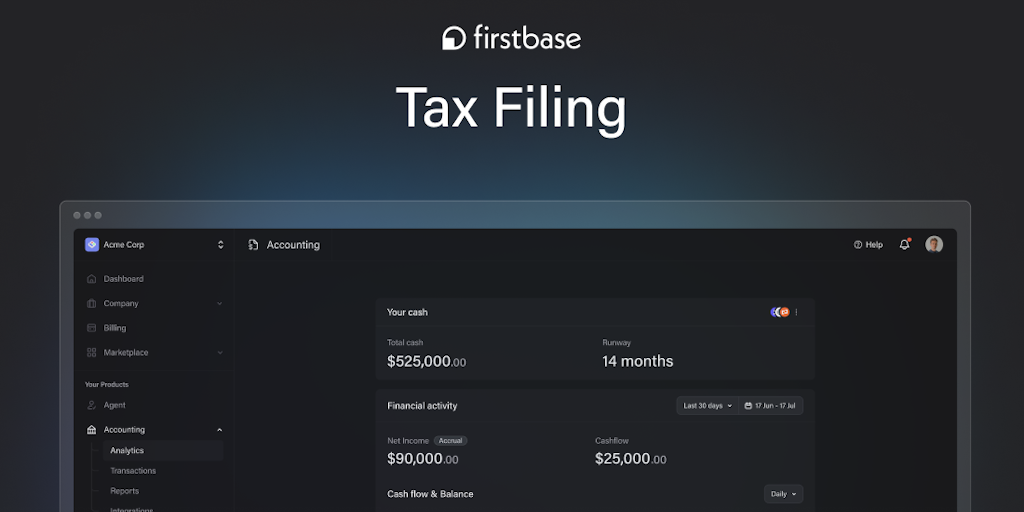Viewport: 1024px width, 512px height.
Task: Collapse the Accounting sidebar section
Action: coord(220,430)
